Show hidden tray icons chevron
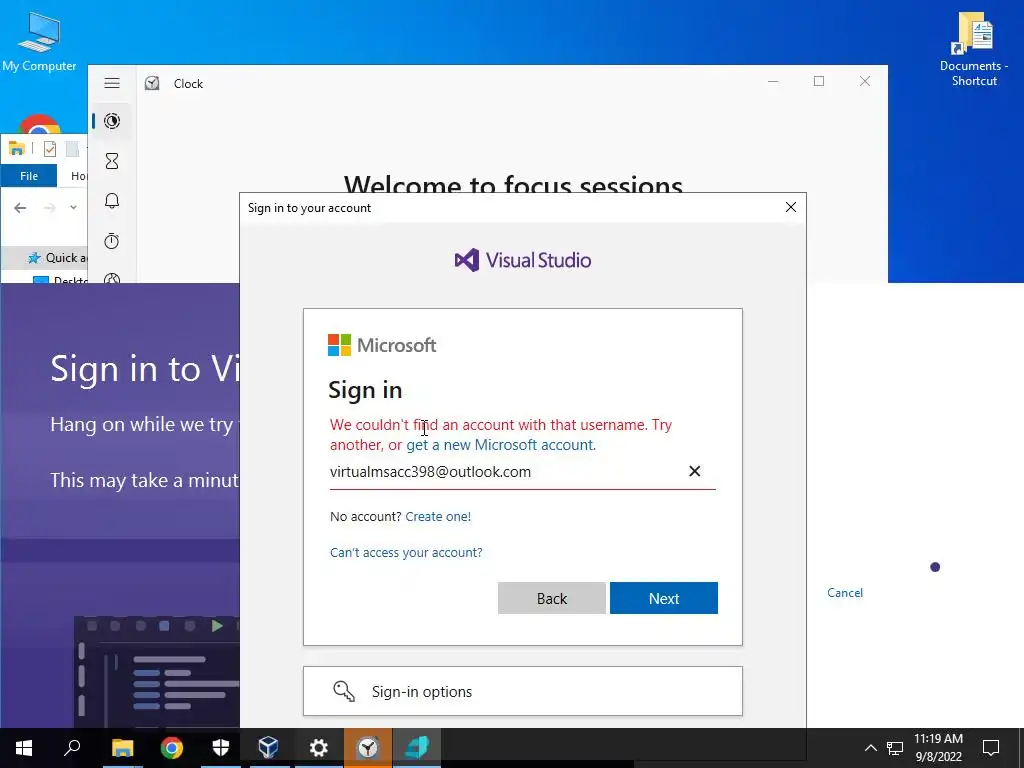The image size is (1024, 768). tap(871, 748)
